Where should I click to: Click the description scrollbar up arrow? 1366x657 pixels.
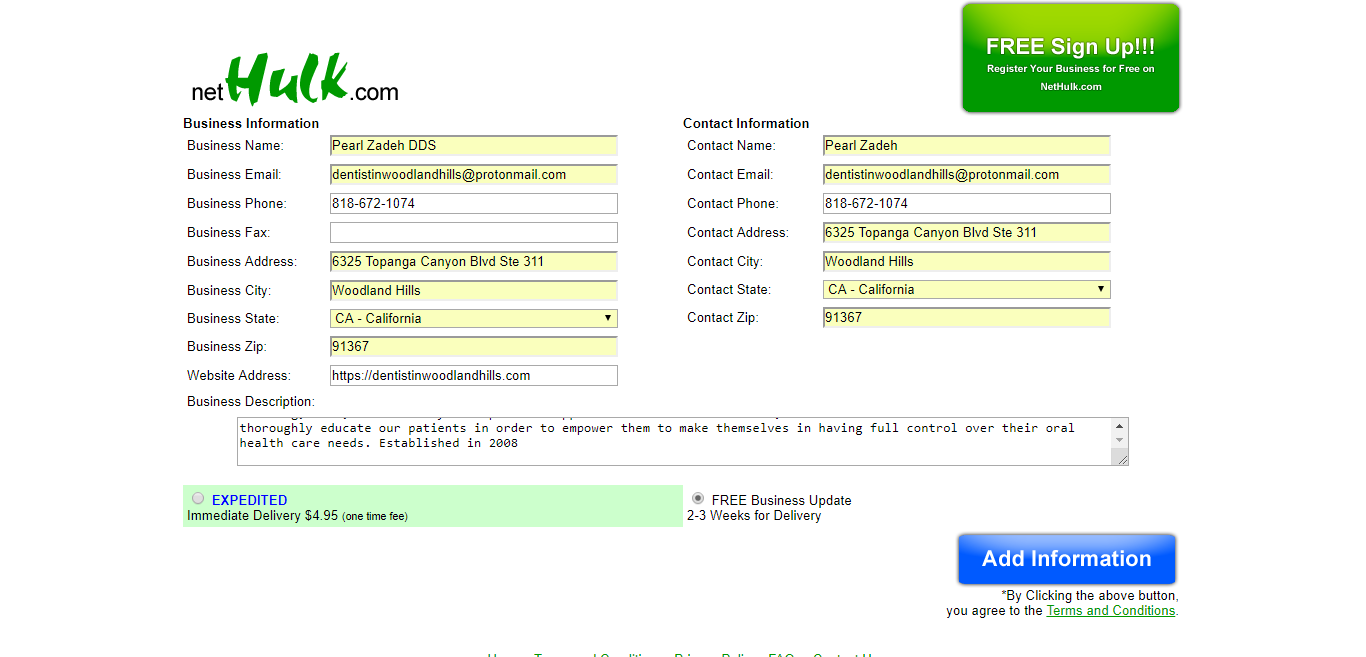tap(1120, 426)
